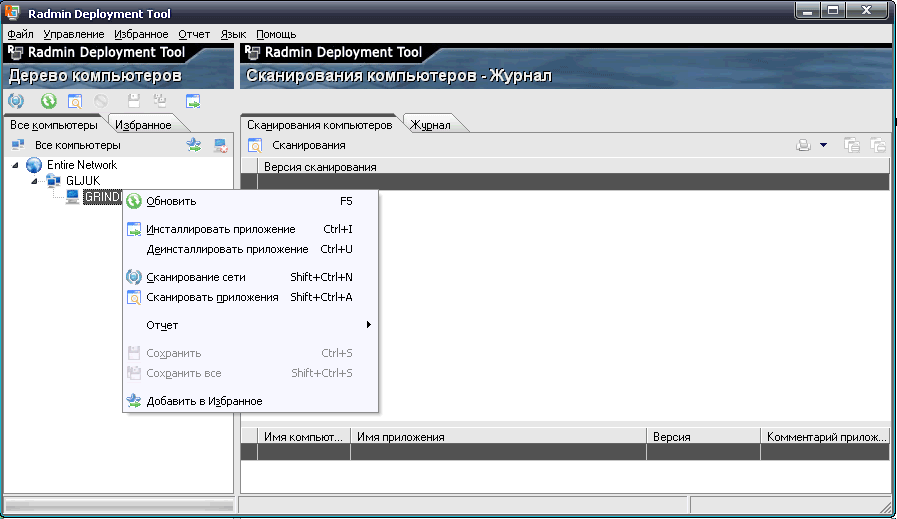Click the Сканирования magnifier icon

(255, 145)
